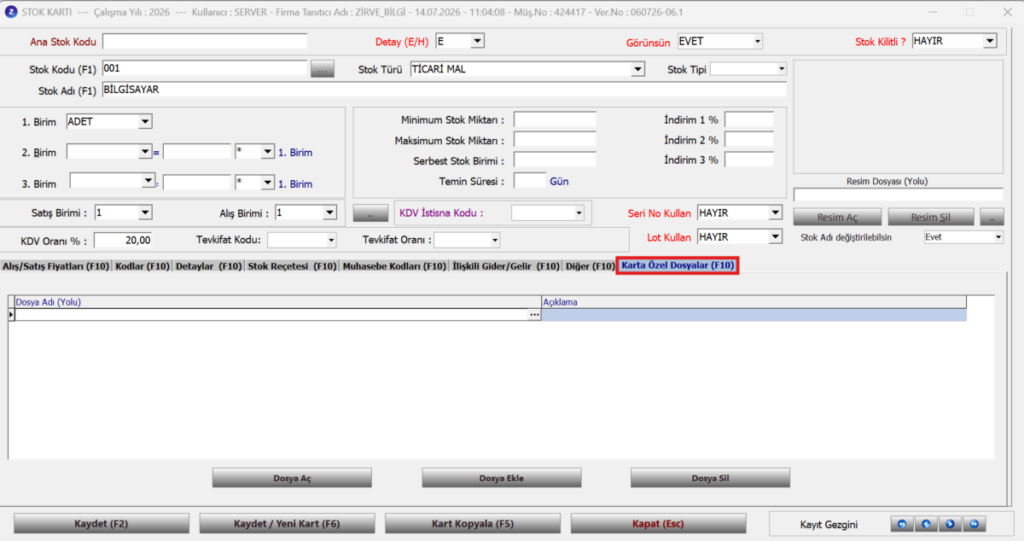Click small button beside KDV İstisna Kodu

pos(370,214)
